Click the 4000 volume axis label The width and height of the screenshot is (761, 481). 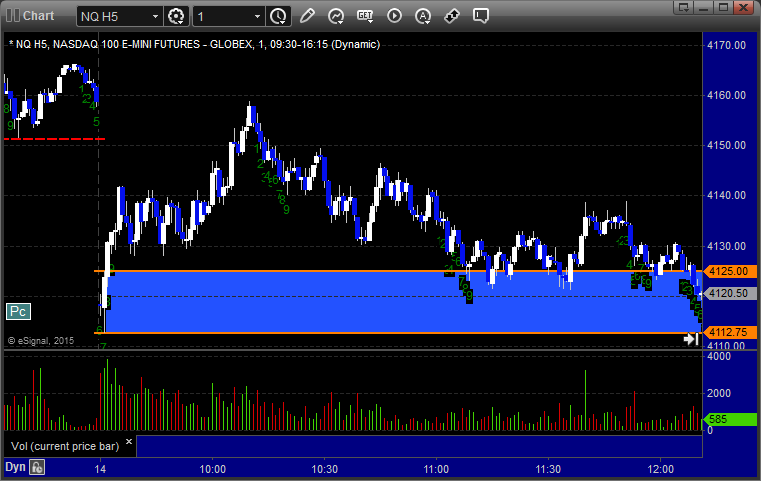pyautogui.click(x=719, y=356)
